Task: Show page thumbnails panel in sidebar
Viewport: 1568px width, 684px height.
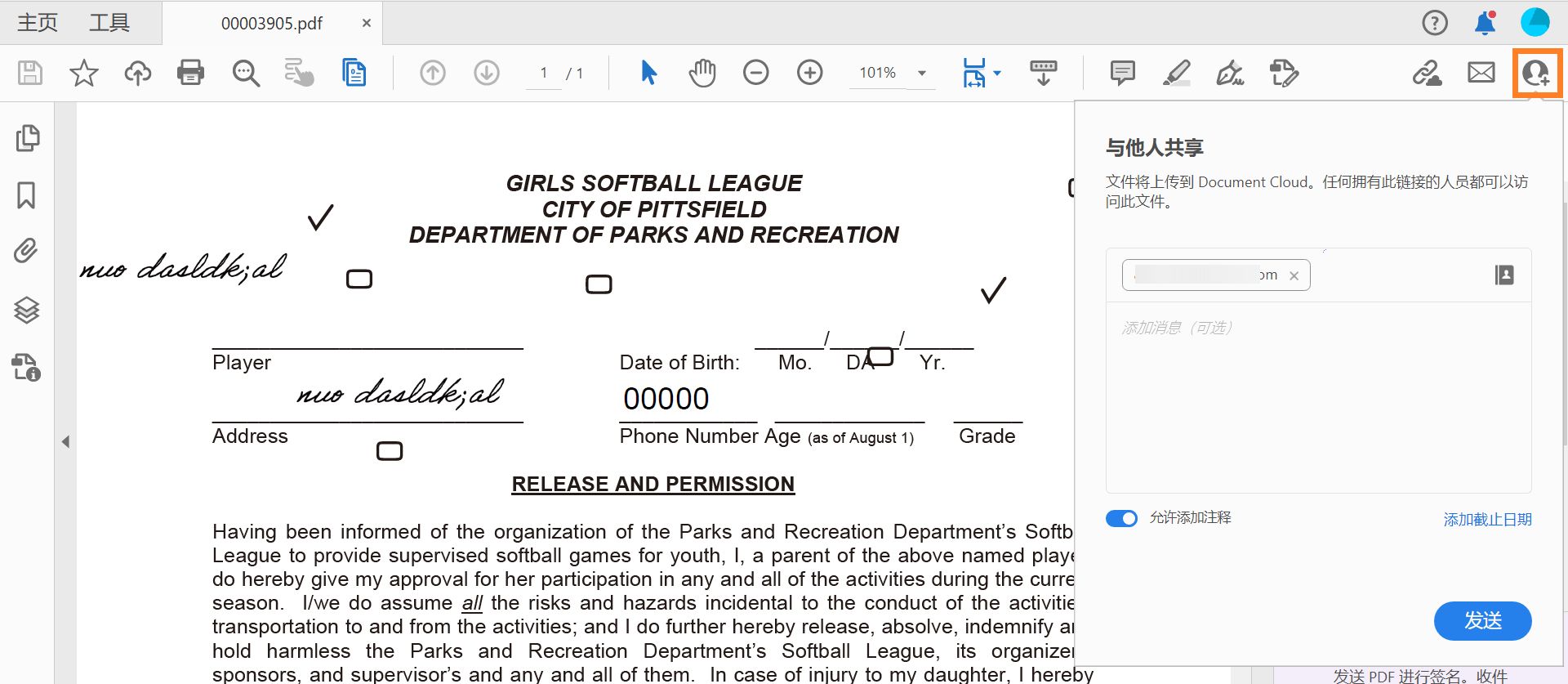Action: coord(27,138)
